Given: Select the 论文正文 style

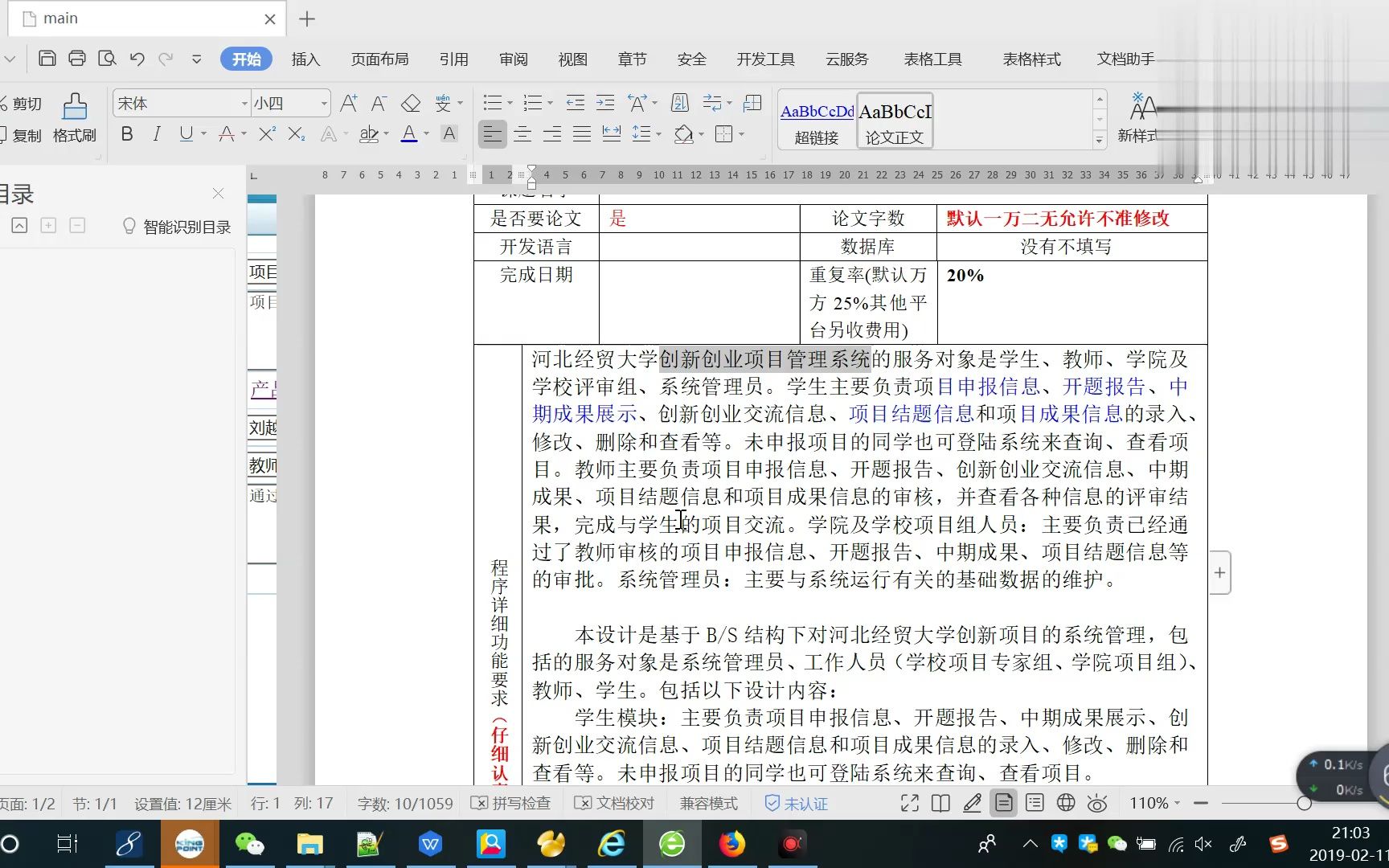Looking at the screenshot, I should click(894, 121).
